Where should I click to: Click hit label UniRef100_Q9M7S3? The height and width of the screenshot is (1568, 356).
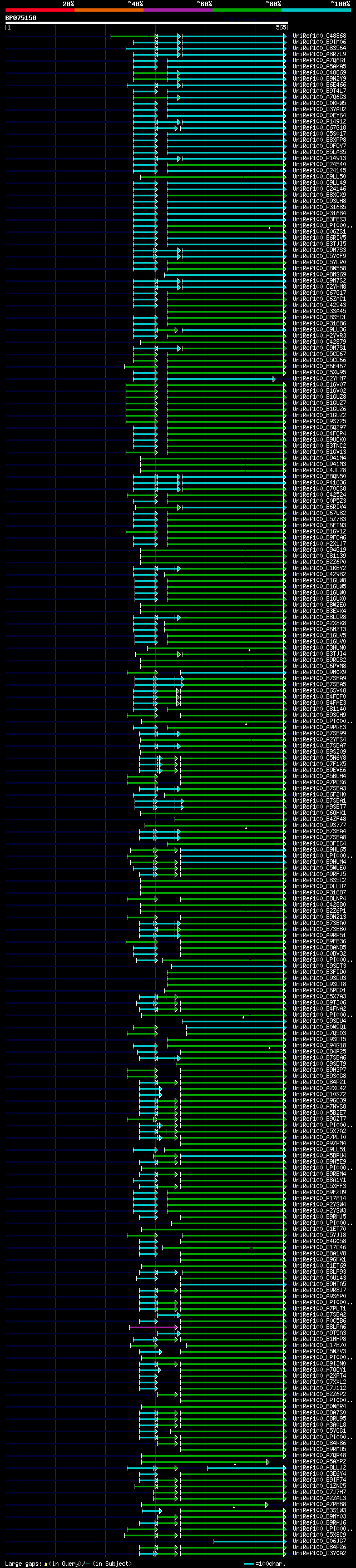(319, 250)
